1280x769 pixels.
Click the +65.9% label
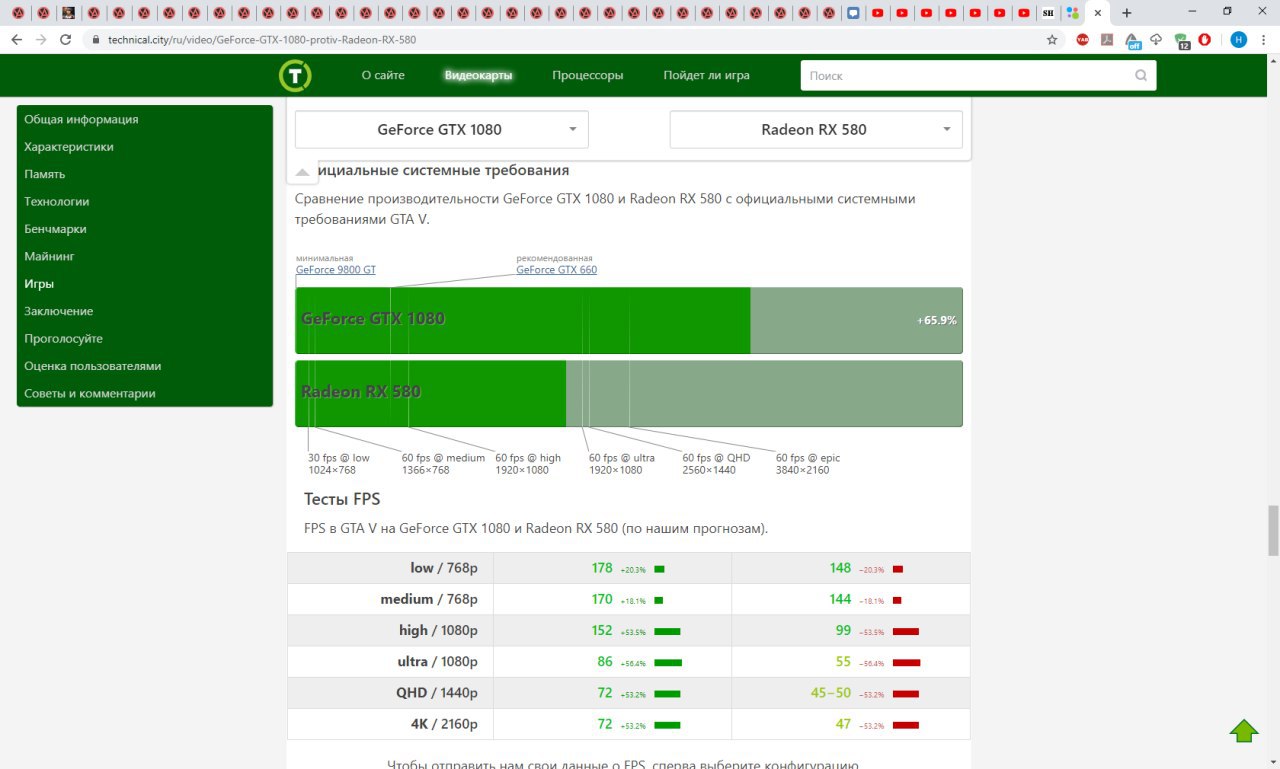(937, 320)
